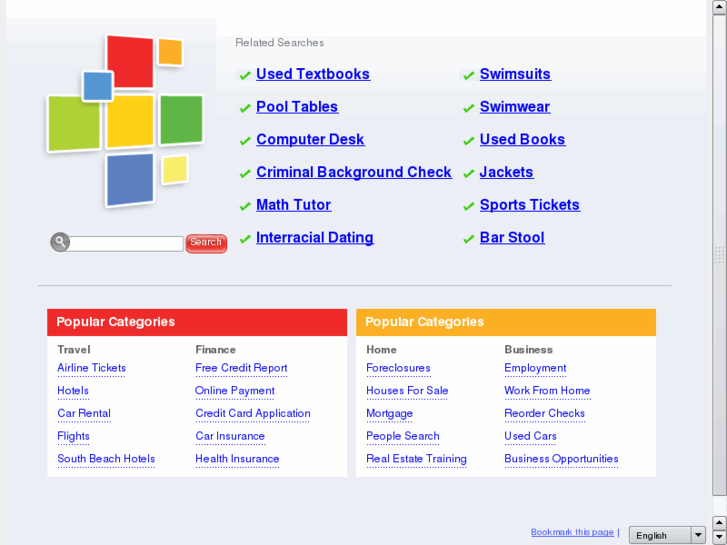Open the Used Books link

(522, 140)
